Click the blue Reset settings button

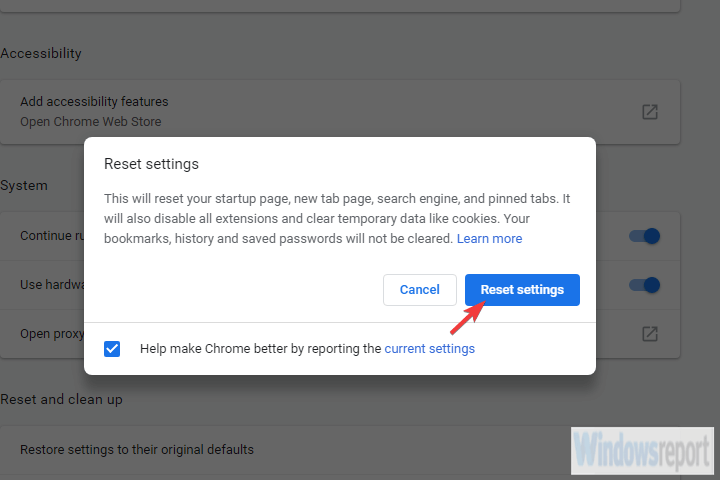pyautogui.click(x=522, y=290)
